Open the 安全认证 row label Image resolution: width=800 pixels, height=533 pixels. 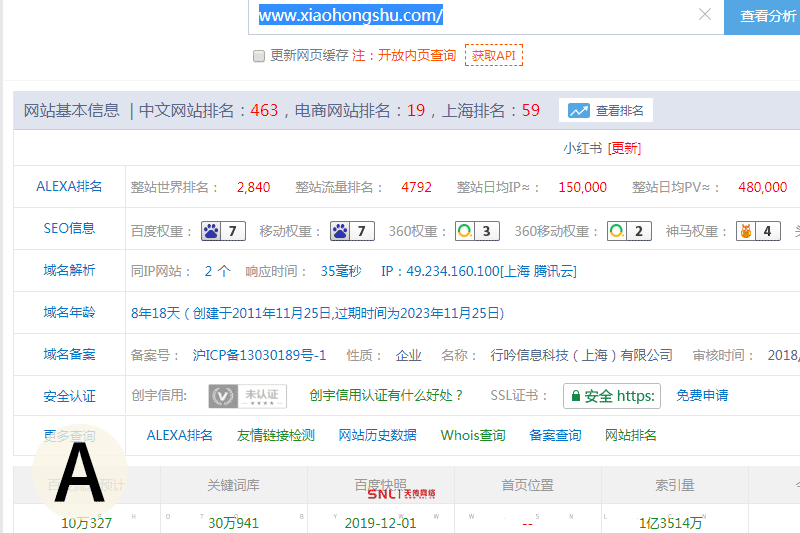coord(69,396)
